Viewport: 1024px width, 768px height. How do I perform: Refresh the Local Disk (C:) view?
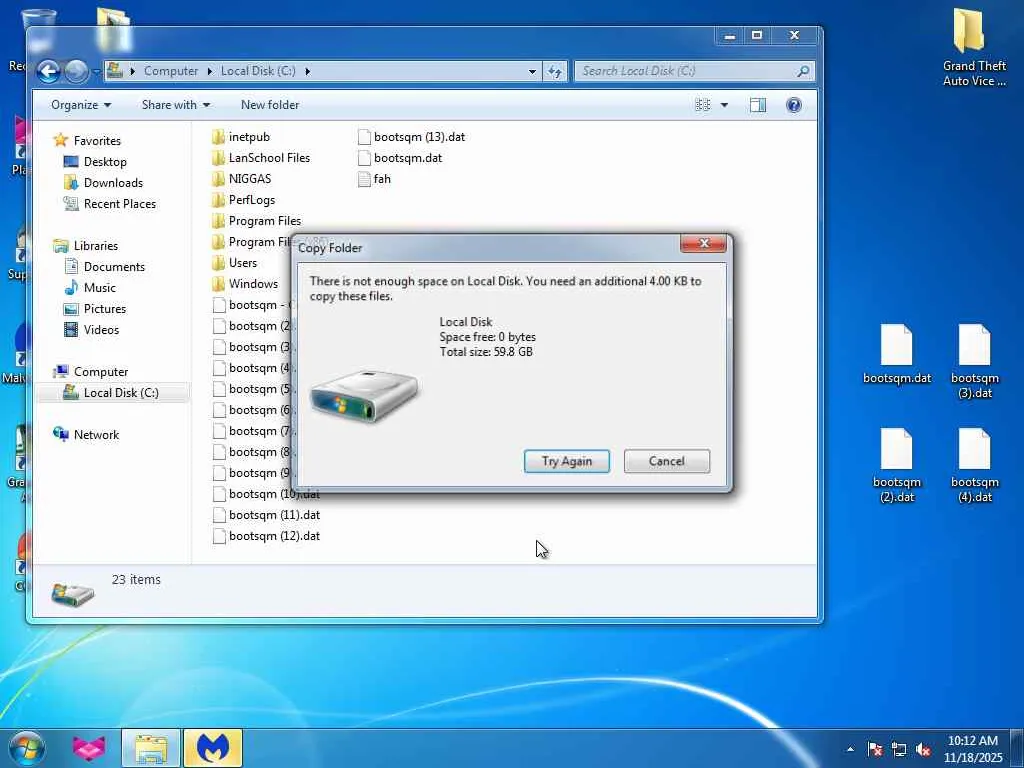(554, 71)
